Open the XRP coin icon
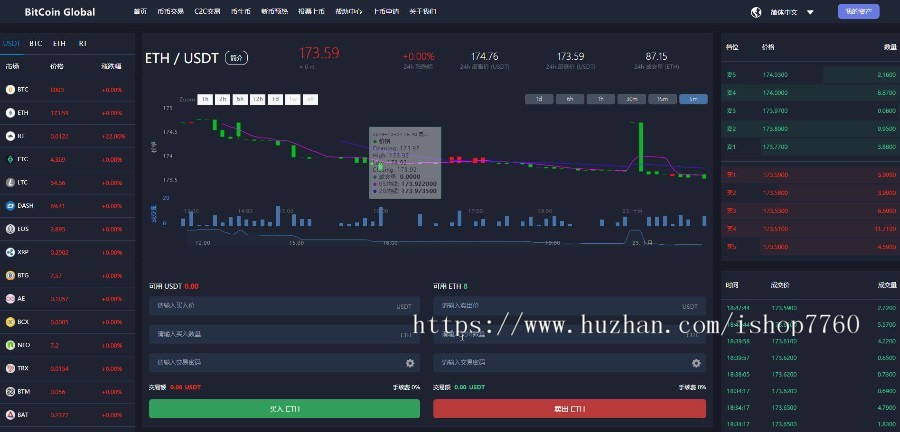Viewport: 900px width, 432px height. click(x=10, y=252)
